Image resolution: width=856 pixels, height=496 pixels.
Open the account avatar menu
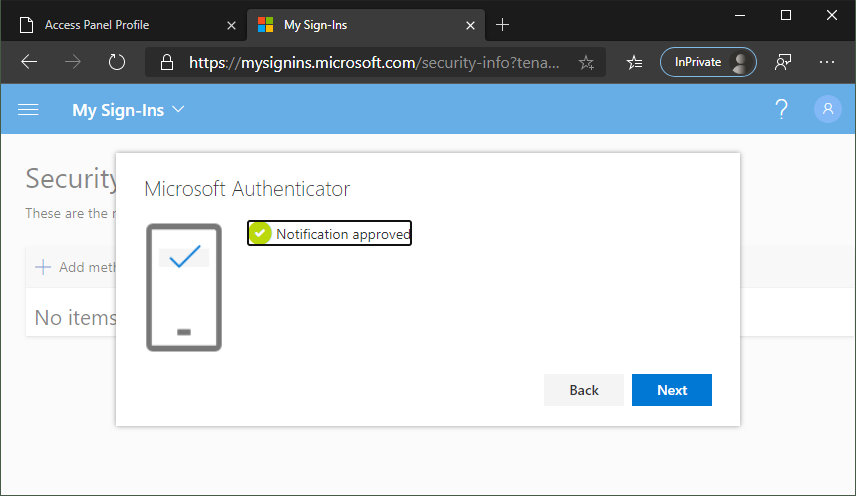coord(828,109)
